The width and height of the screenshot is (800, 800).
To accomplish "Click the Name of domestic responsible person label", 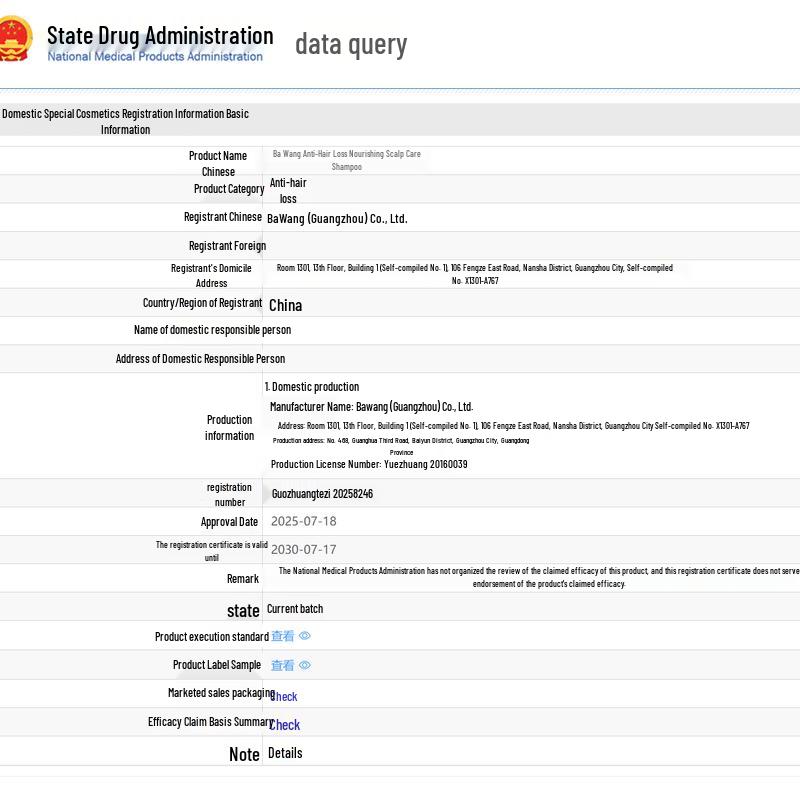I will [x=213, y=330].
